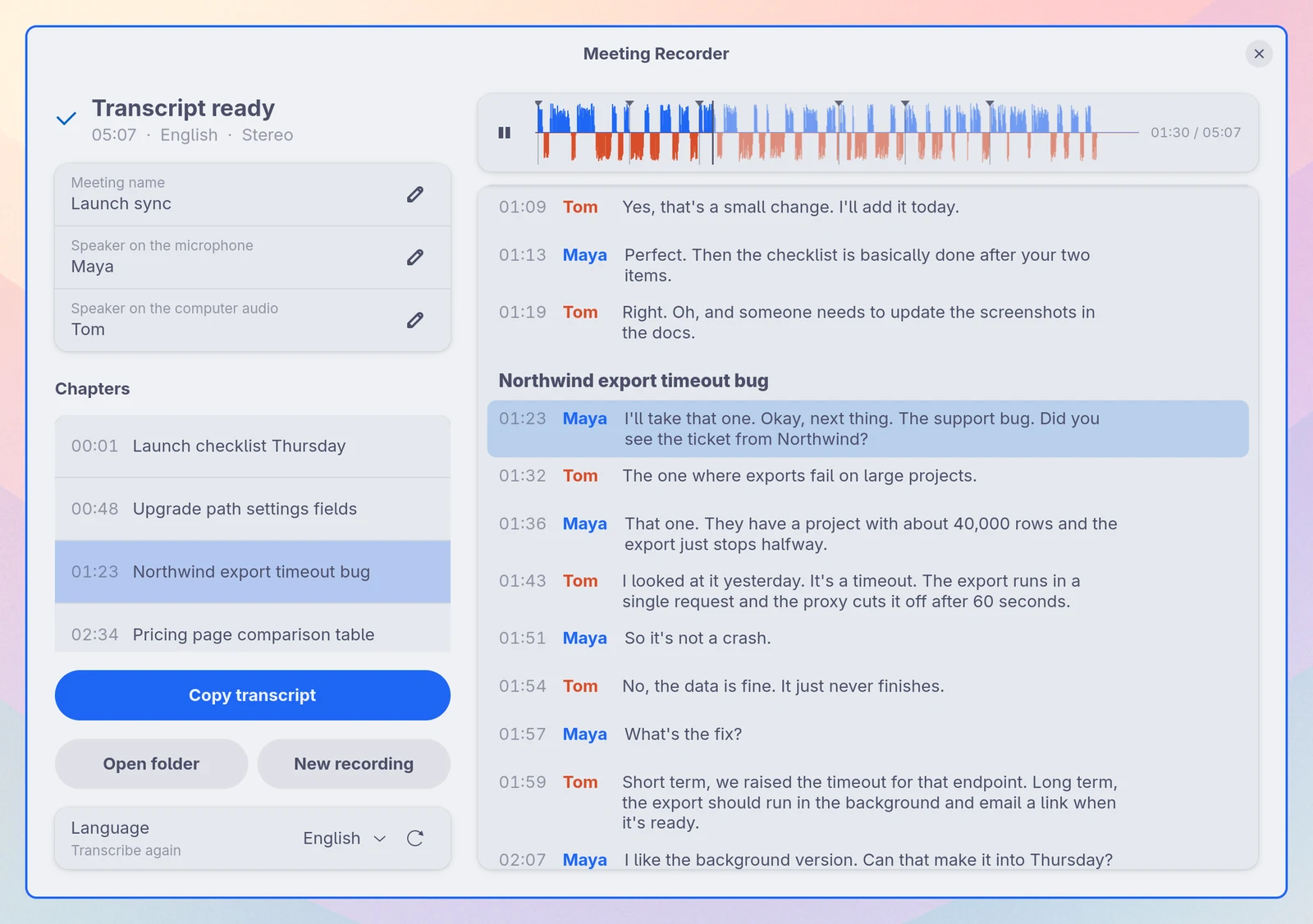This screenshot has height=924, width=1313.
Task: Pause playback with the pause icon
Action: [x=505, y=132]
